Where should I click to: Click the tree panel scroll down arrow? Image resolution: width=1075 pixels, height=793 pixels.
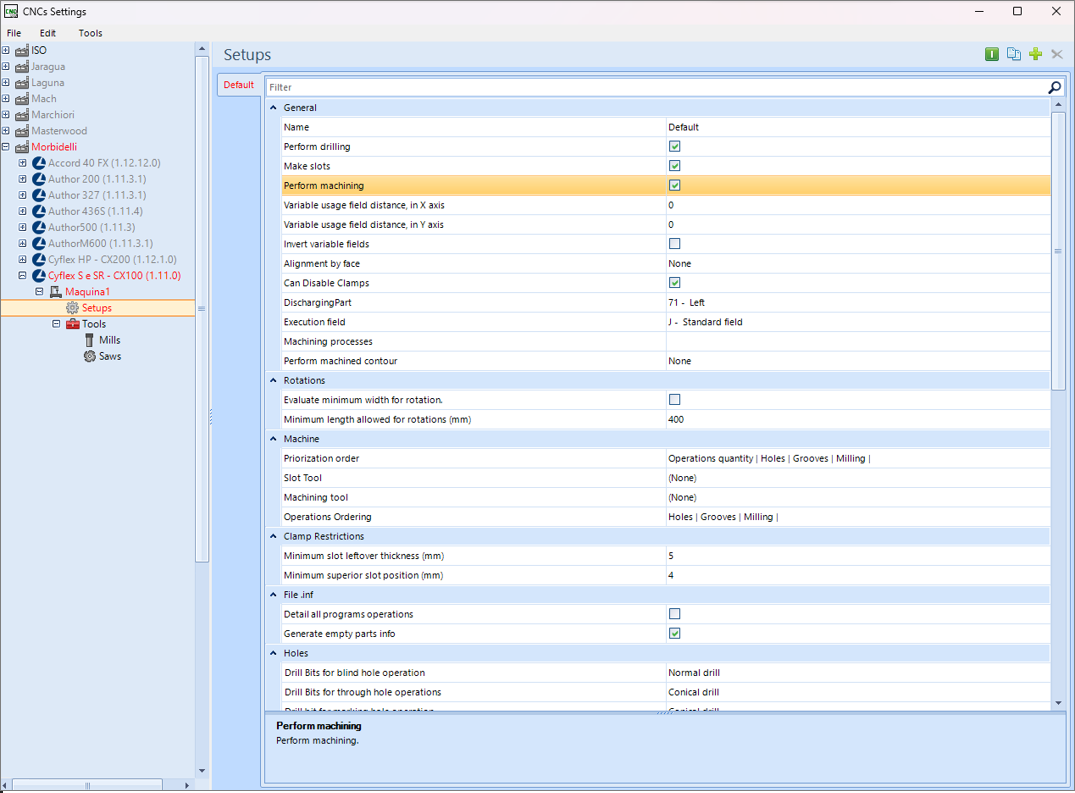click(x=202, y=770)
